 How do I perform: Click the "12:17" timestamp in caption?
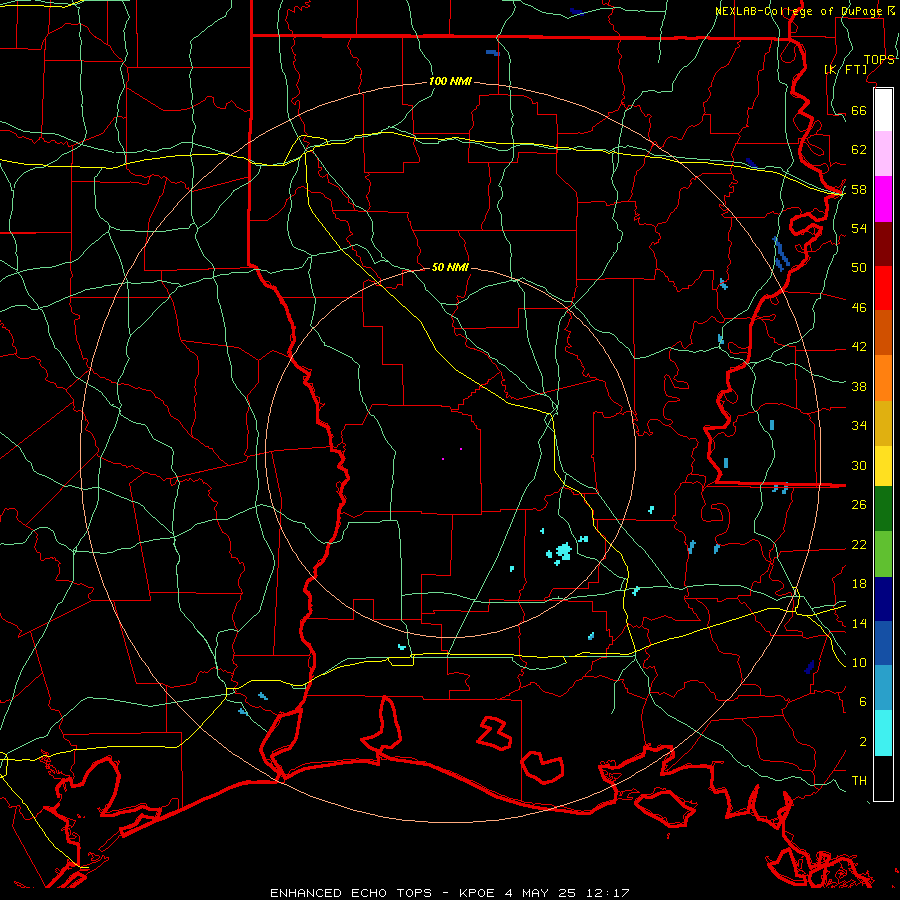click(608, 893)
